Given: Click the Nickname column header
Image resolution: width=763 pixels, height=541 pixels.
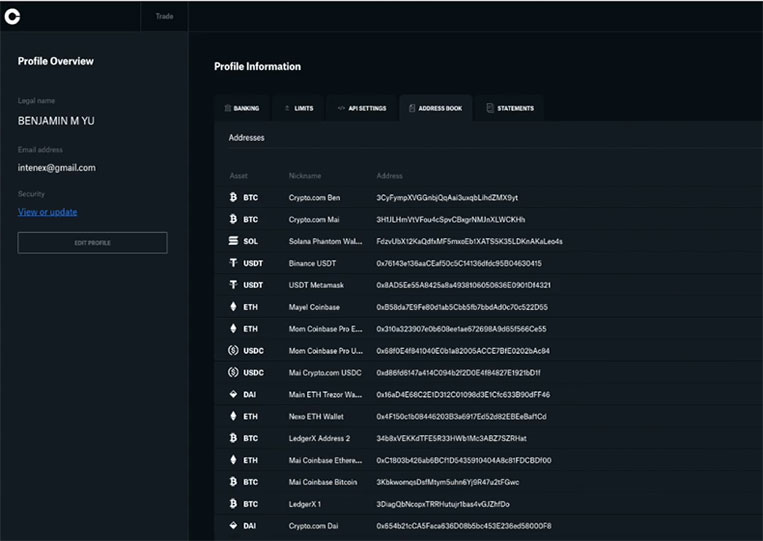Looking at the screenshot, I should 305,176.
